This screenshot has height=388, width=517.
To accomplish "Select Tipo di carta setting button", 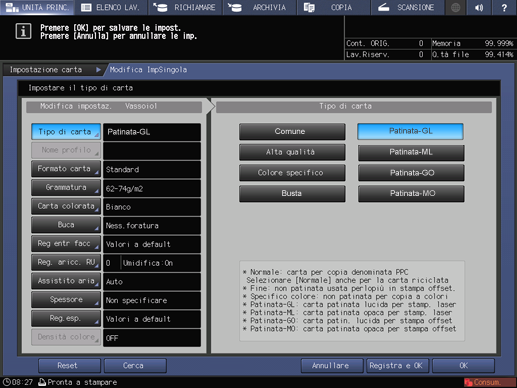I will click(66, 132).
